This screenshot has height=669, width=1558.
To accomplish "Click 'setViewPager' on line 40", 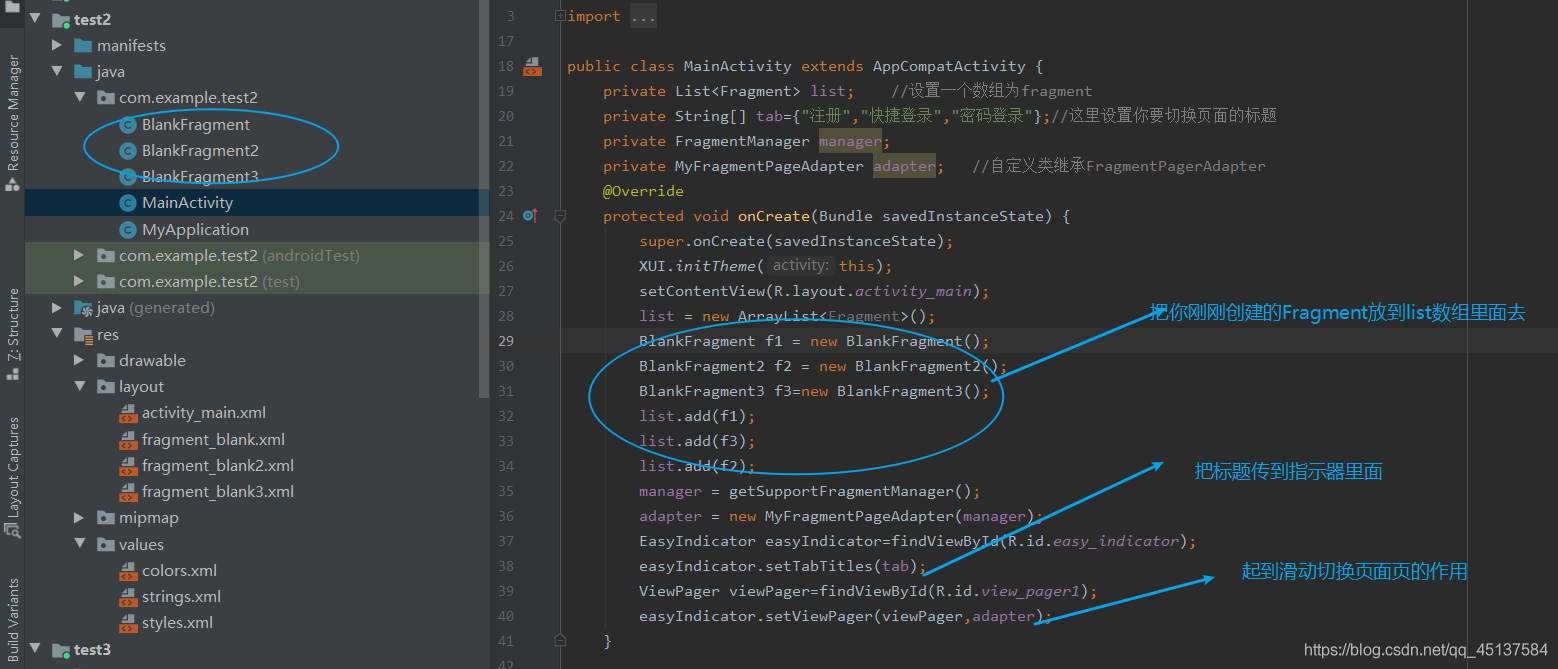I will click(x=819, y=616).
